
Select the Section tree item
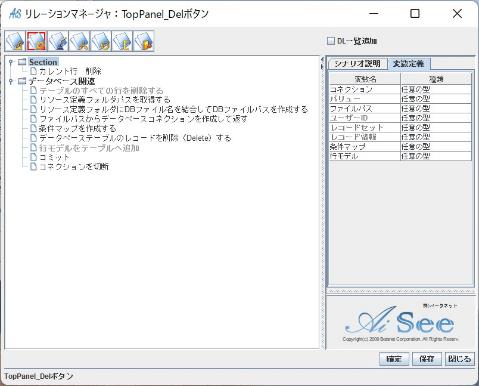click(43, 62)
